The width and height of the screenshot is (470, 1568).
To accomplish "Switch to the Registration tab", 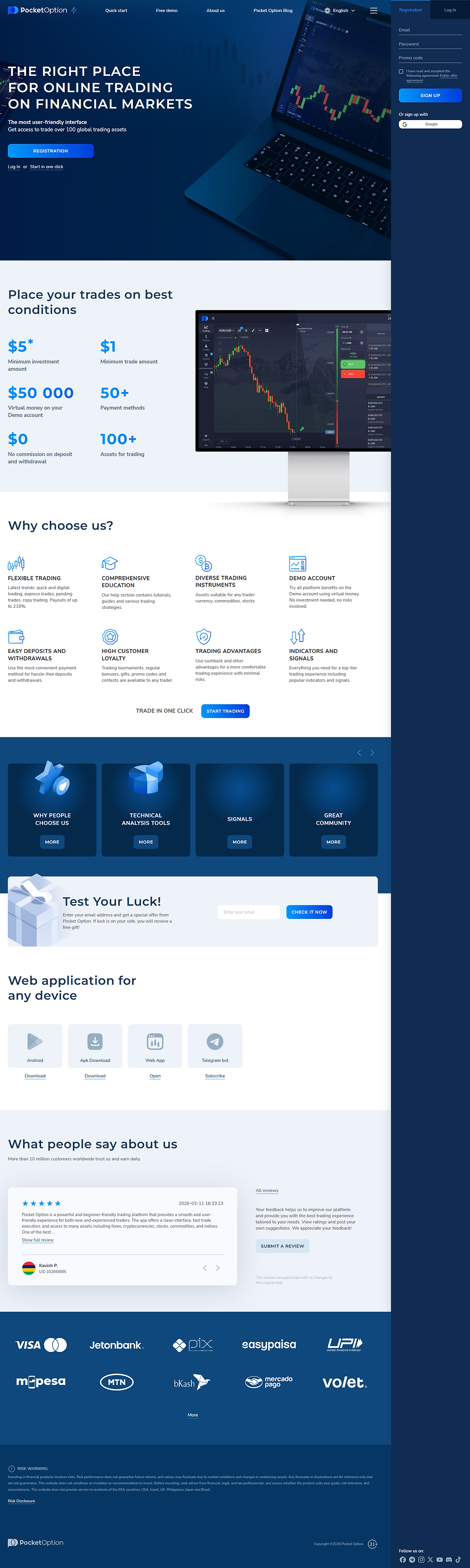I will (411, 10).
